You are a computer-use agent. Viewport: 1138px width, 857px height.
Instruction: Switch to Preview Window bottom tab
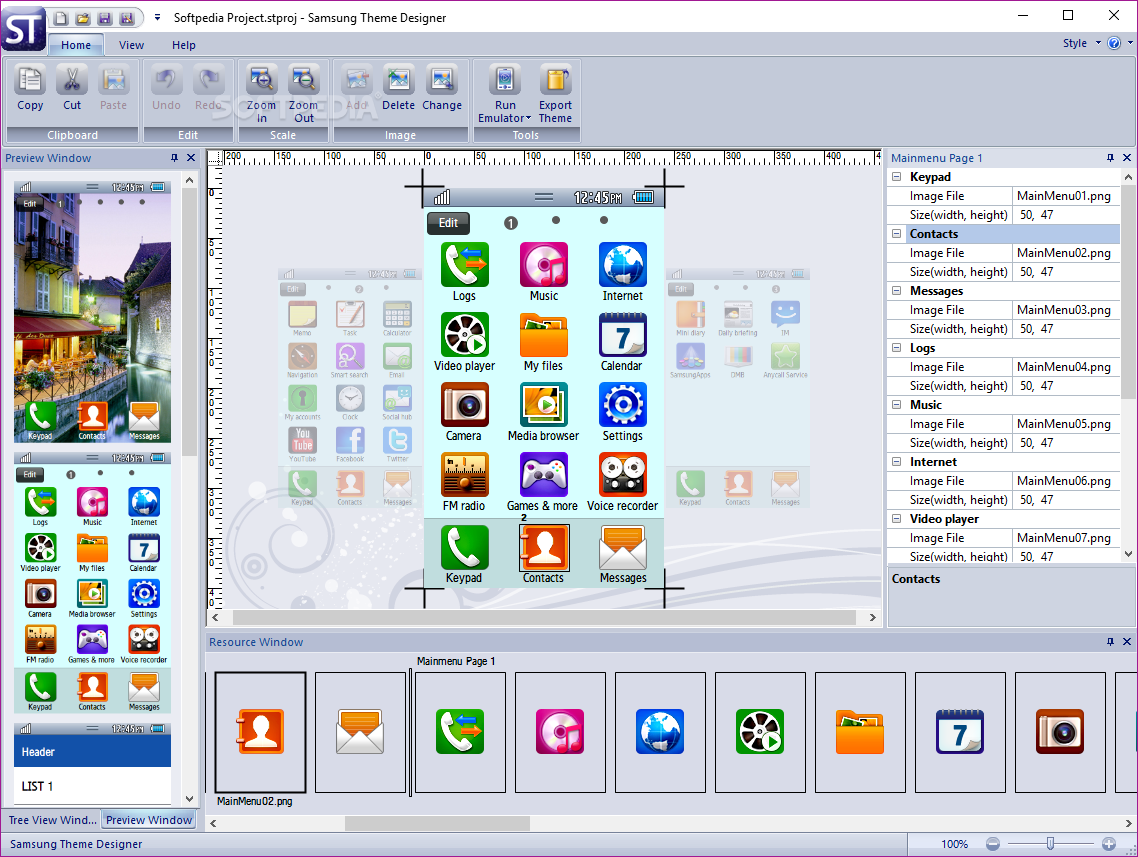click(x=149, y=819)
